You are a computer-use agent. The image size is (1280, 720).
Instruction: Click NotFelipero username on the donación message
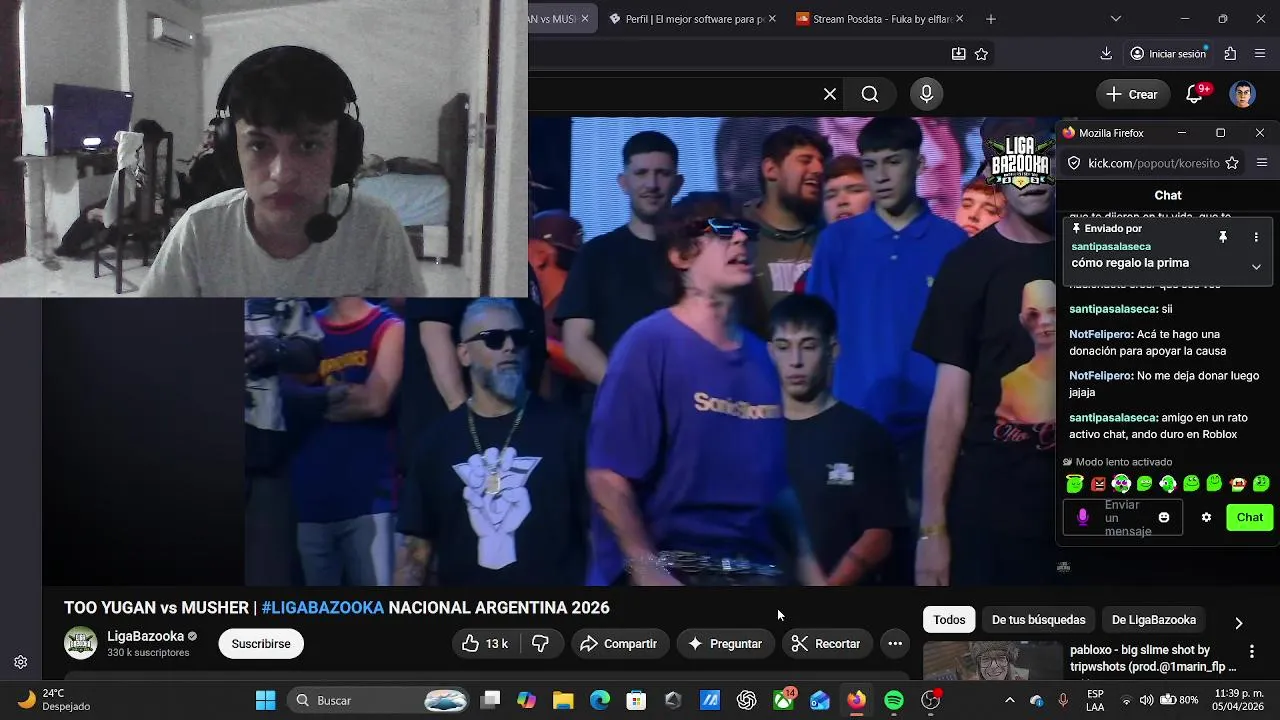[x=1101, y=334]
